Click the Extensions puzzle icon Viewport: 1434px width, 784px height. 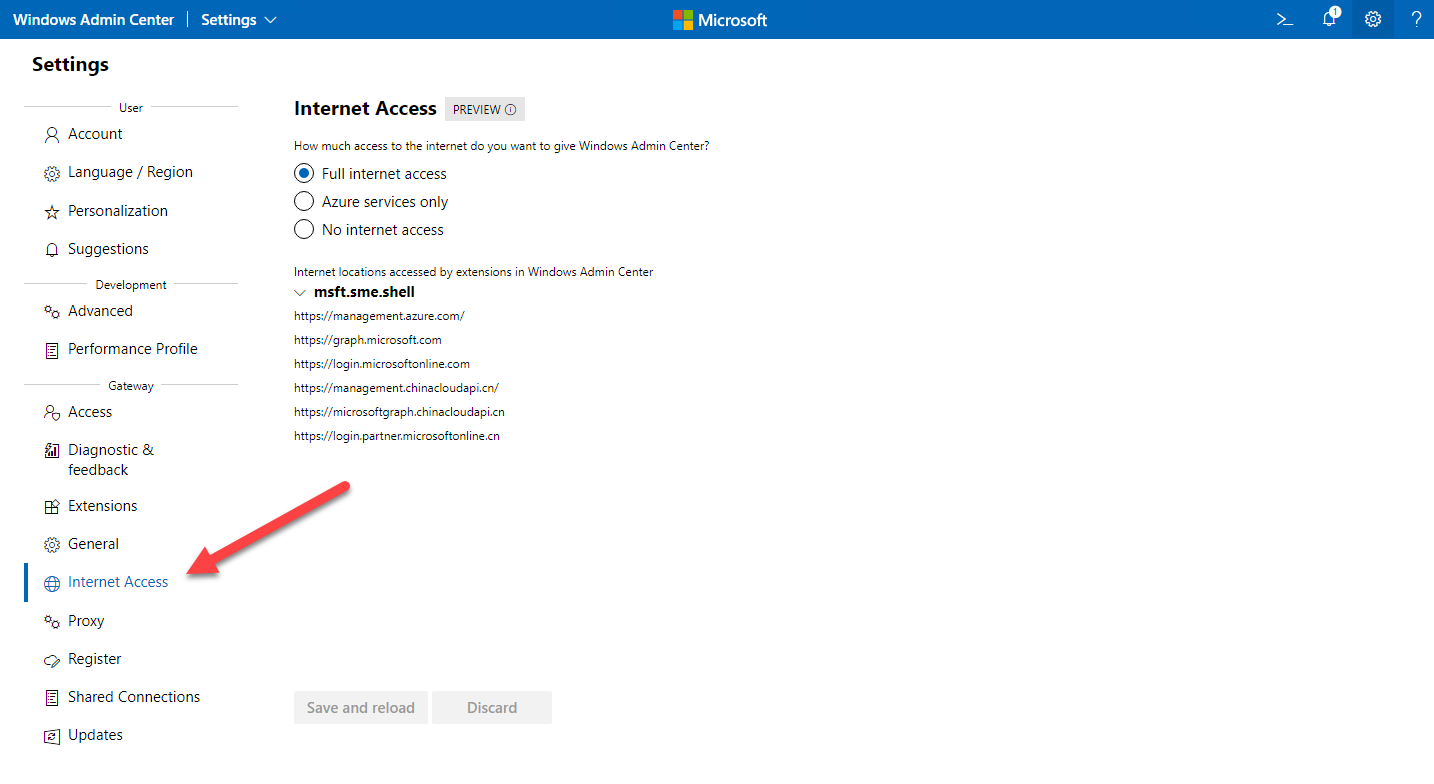[52, 507]
